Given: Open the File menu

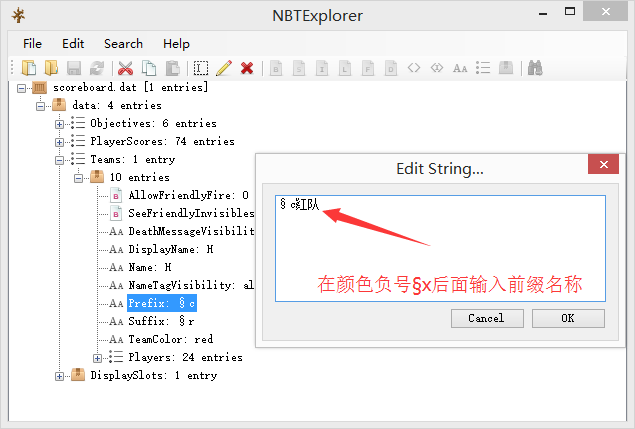Looking at the screenshot, I should click(32, 44).
